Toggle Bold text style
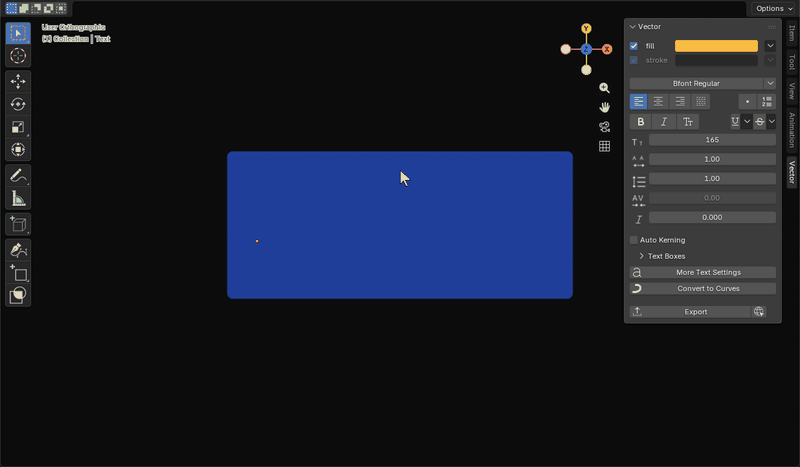 tap(640, 122)
